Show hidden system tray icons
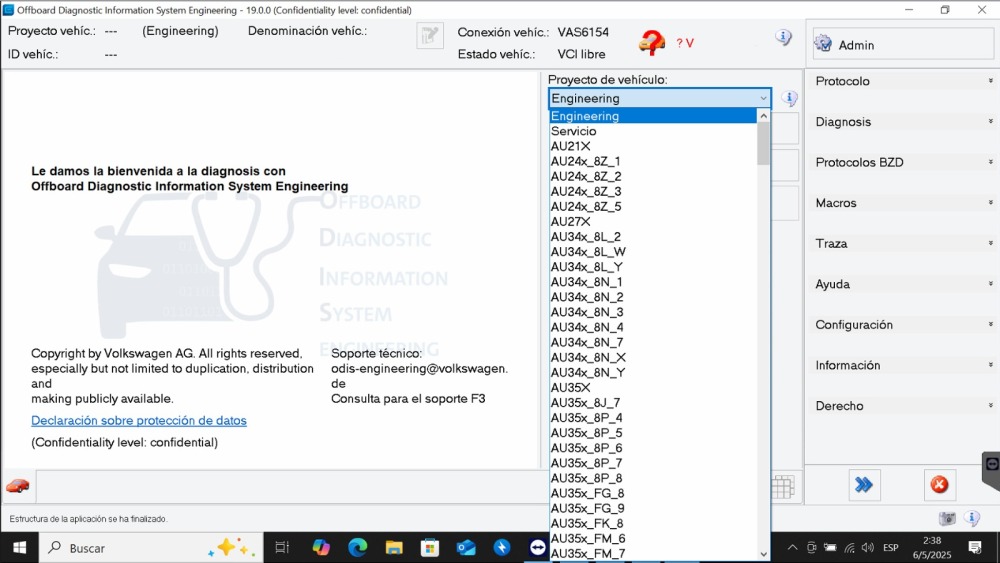Viewport: 1000px width, 563px height. pyautogui.click(x=792, y=547)
